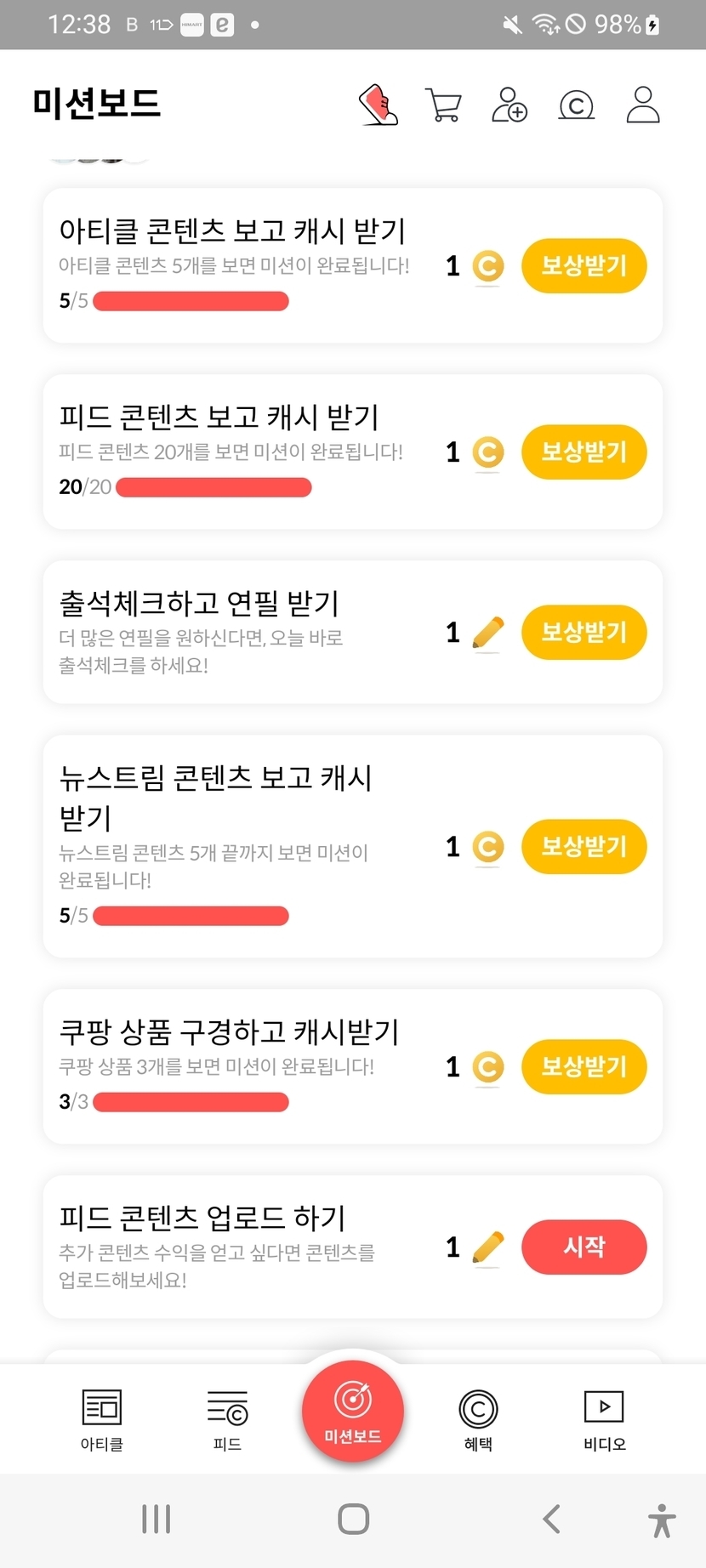Open the cash coin icon in header

coord(576,105)
